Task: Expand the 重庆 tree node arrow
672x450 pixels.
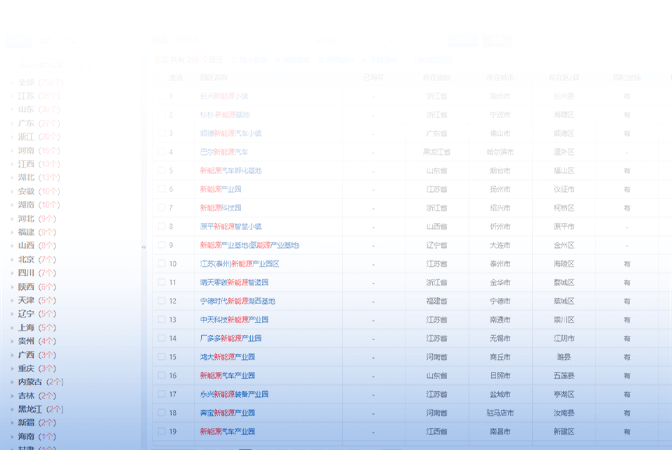Action: click(12, 368)
